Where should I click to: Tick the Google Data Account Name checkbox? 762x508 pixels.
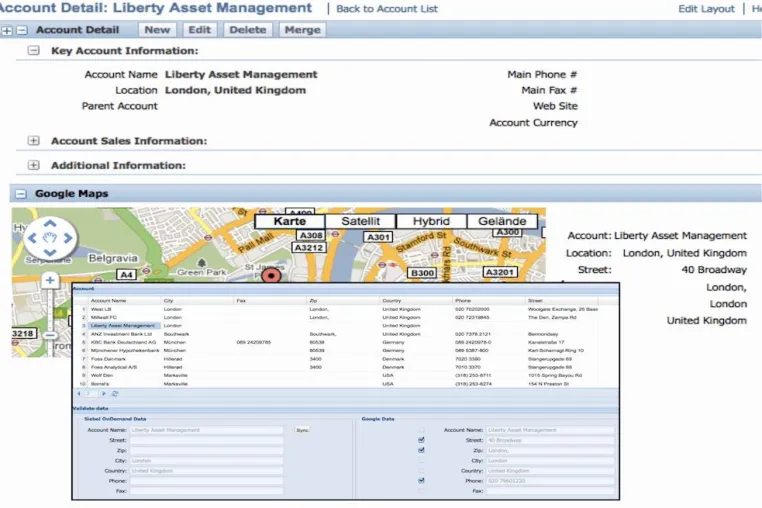pos(421,430)
